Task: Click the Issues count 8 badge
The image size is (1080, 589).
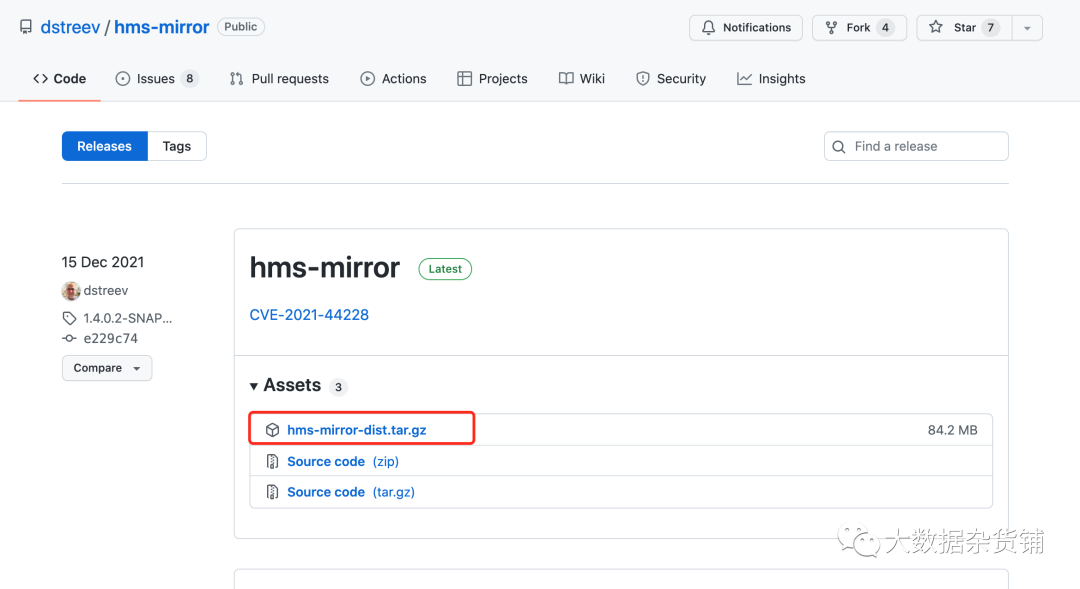Action: tap(189, 79)
